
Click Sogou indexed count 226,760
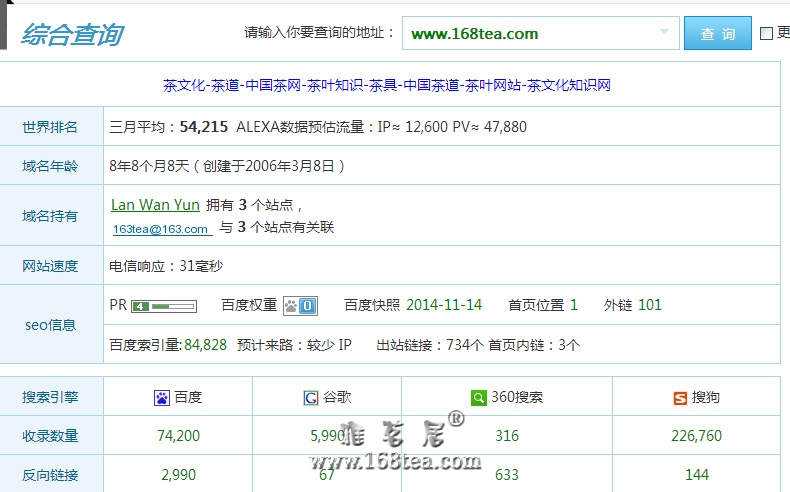[x=696, y=436]
